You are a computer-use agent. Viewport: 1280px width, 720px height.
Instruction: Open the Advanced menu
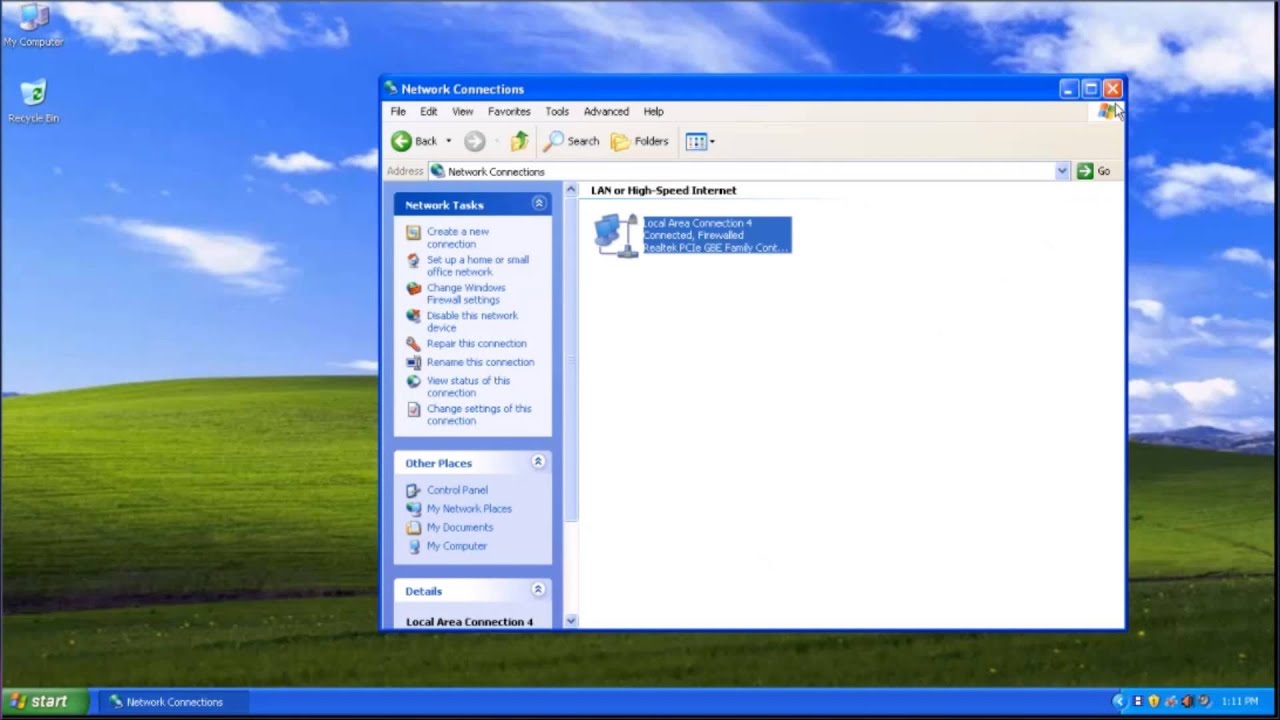point(606,111)
